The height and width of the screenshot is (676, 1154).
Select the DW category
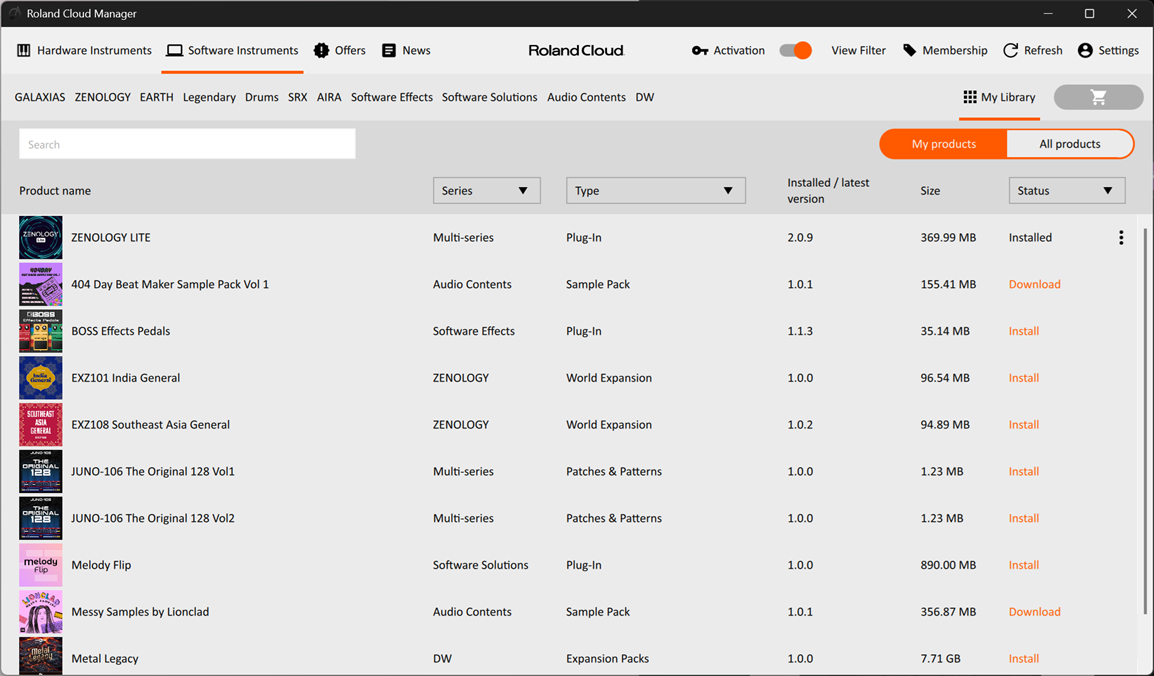pos(645,97)
